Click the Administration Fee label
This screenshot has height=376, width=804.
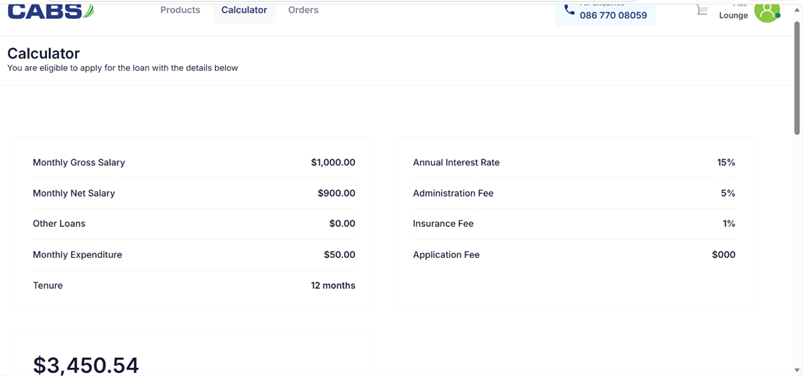tap(453, 193)
